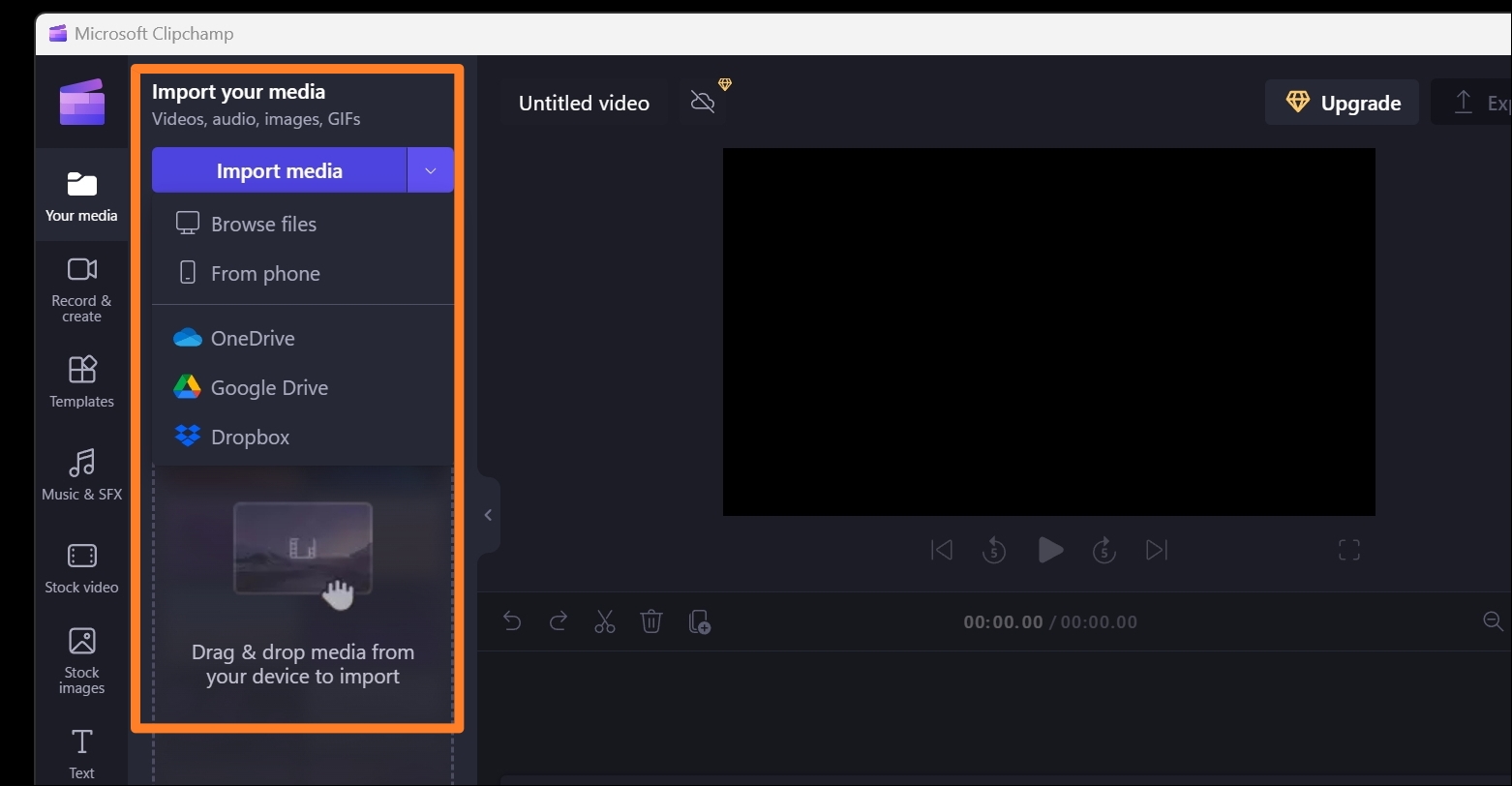
Task: Open the Music & SFX tab
Action: 81,474
